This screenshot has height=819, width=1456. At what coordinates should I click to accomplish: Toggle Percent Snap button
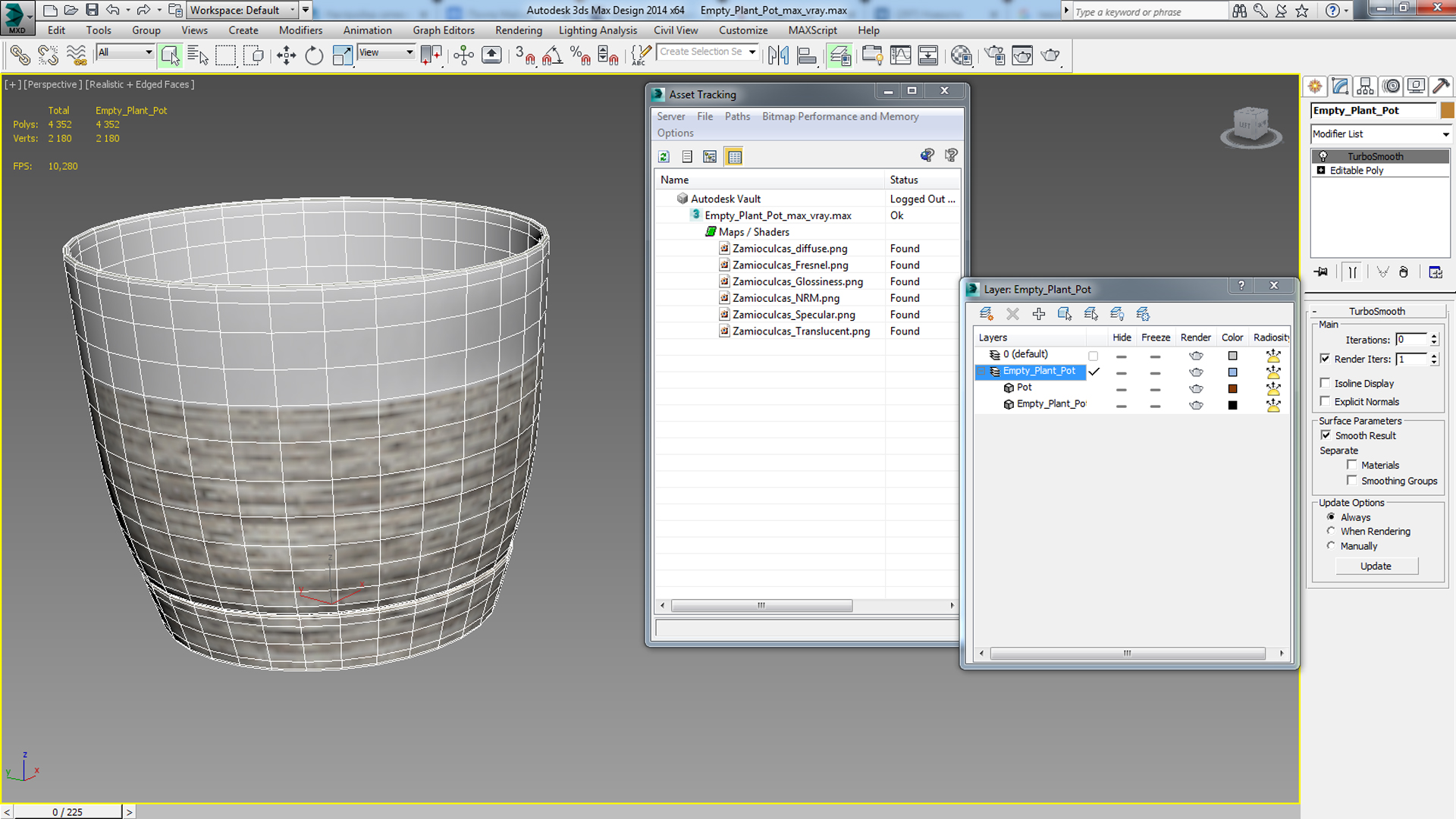pos(580,55)
